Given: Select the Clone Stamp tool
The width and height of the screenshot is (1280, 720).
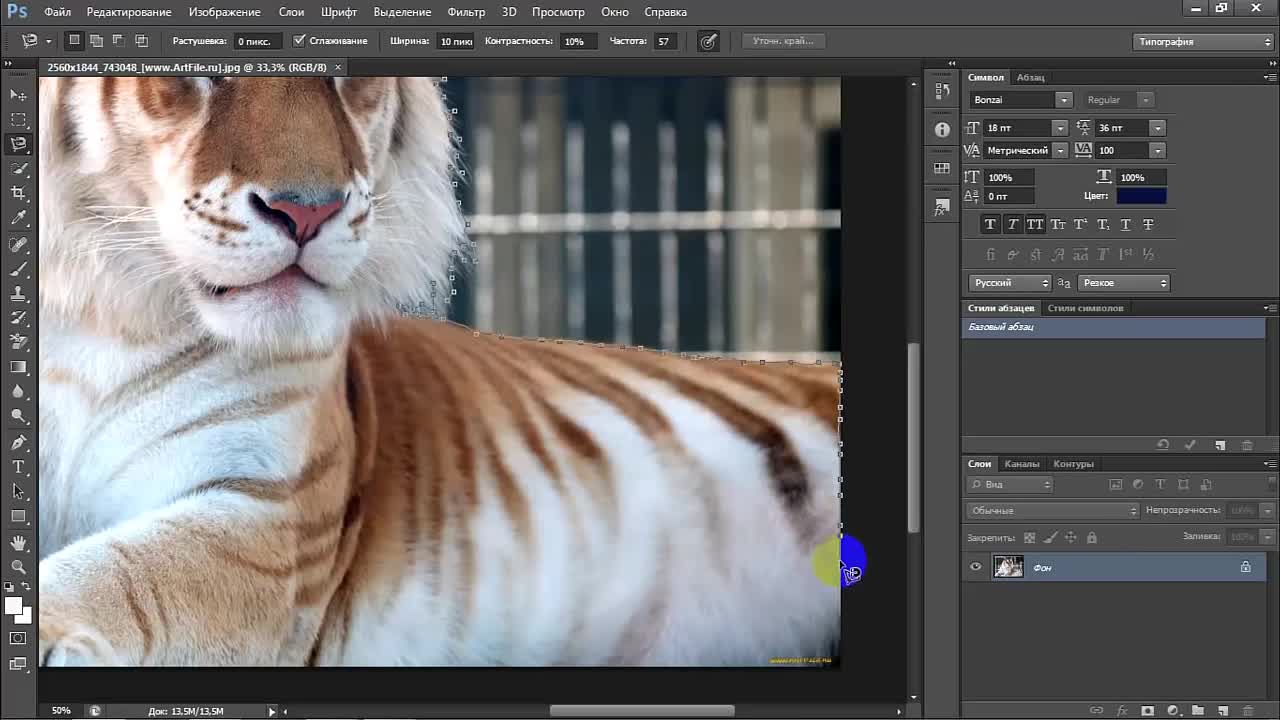Looking at the screenshot, I should [x=18, y=294].
